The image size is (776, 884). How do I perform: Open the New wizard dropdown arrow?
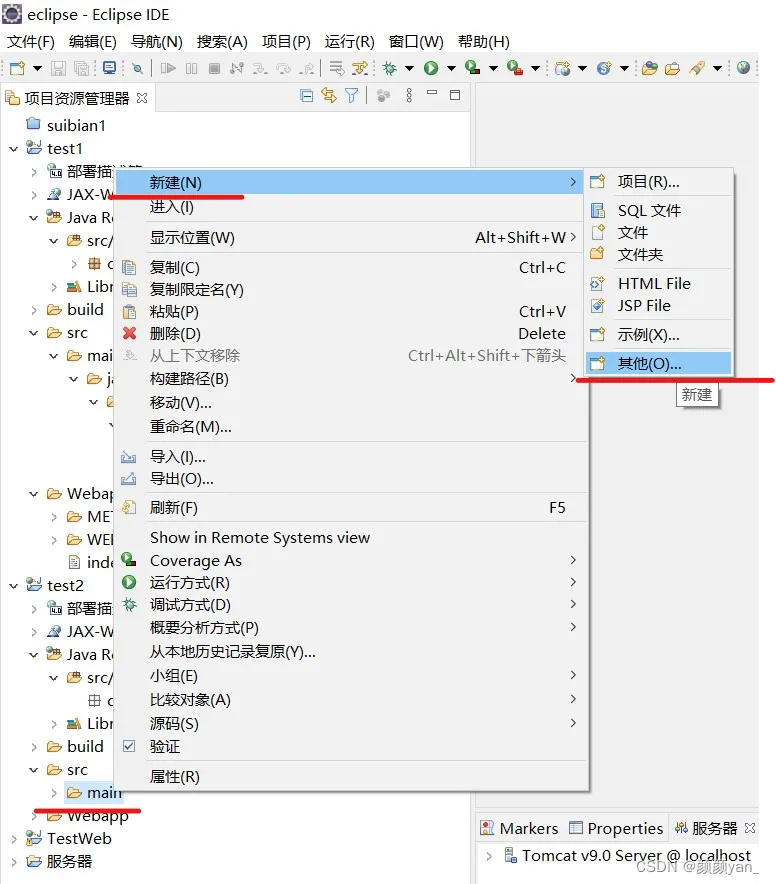pos(37,69)
